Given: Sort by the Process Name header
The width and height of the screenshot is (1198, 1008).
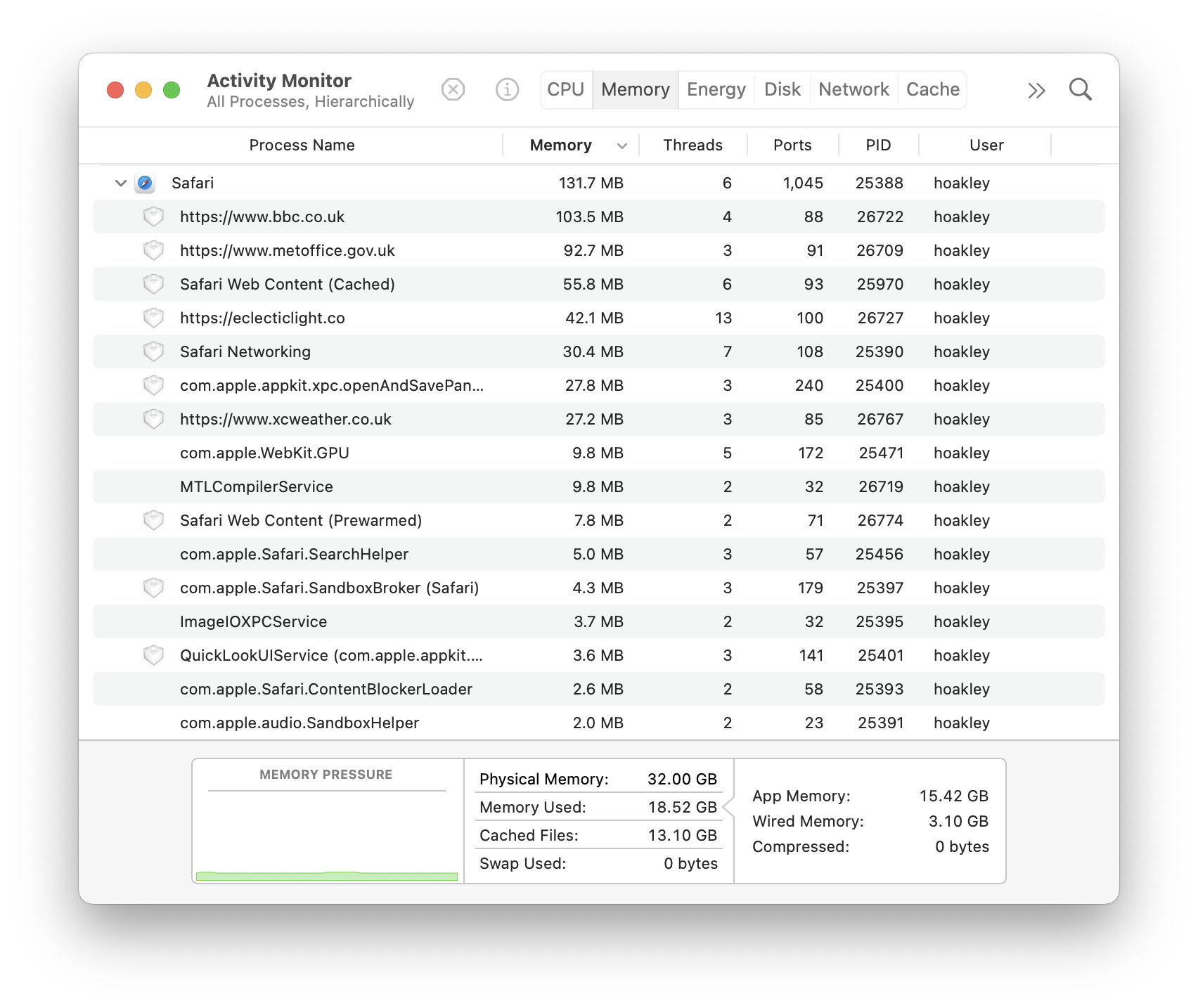Looking at the screenshot, I should (302, 145).
